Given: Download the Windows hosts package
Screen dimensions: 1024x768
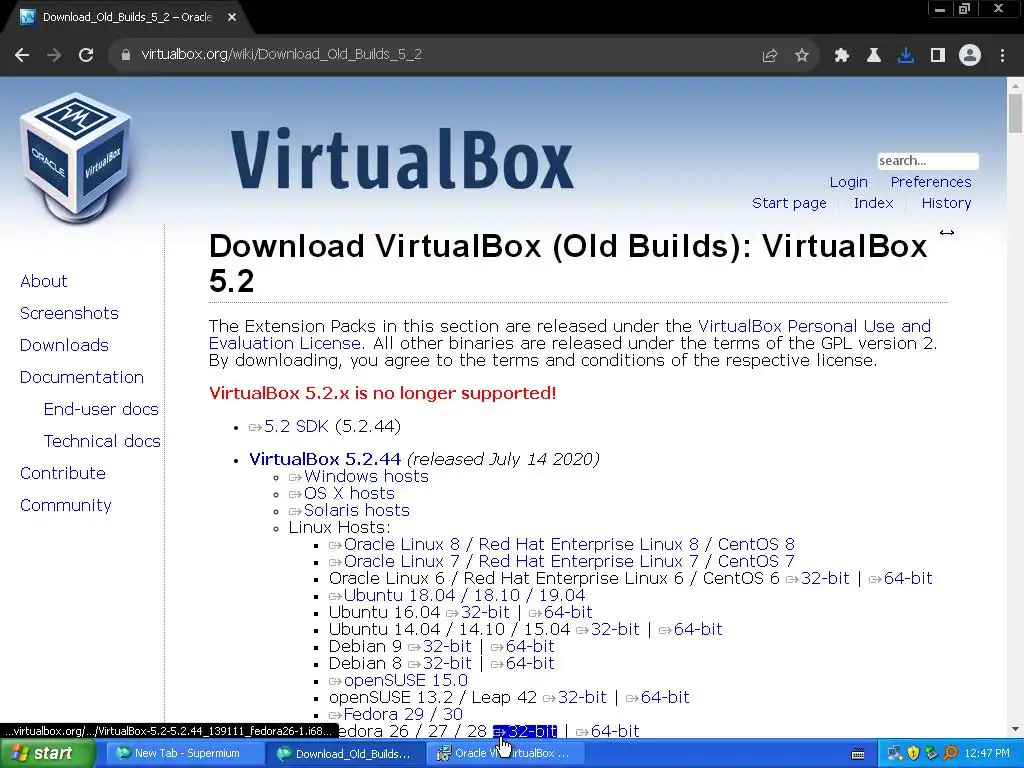Looking at the screenshot, I should coord(366,477).
